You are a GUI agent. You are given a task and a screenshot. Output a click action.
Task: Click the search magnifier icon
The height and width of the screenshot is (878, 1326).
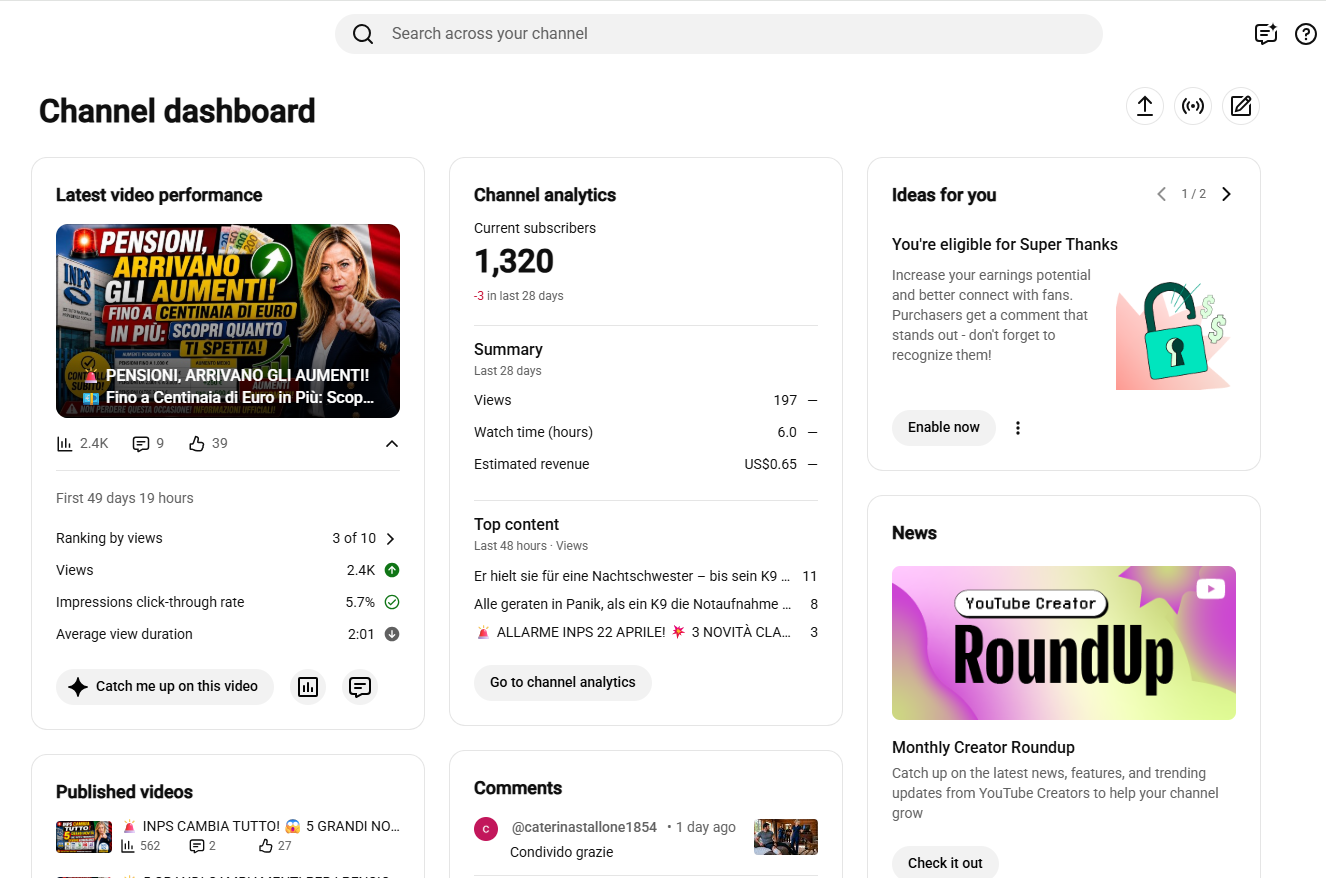[x=363, y=34]
